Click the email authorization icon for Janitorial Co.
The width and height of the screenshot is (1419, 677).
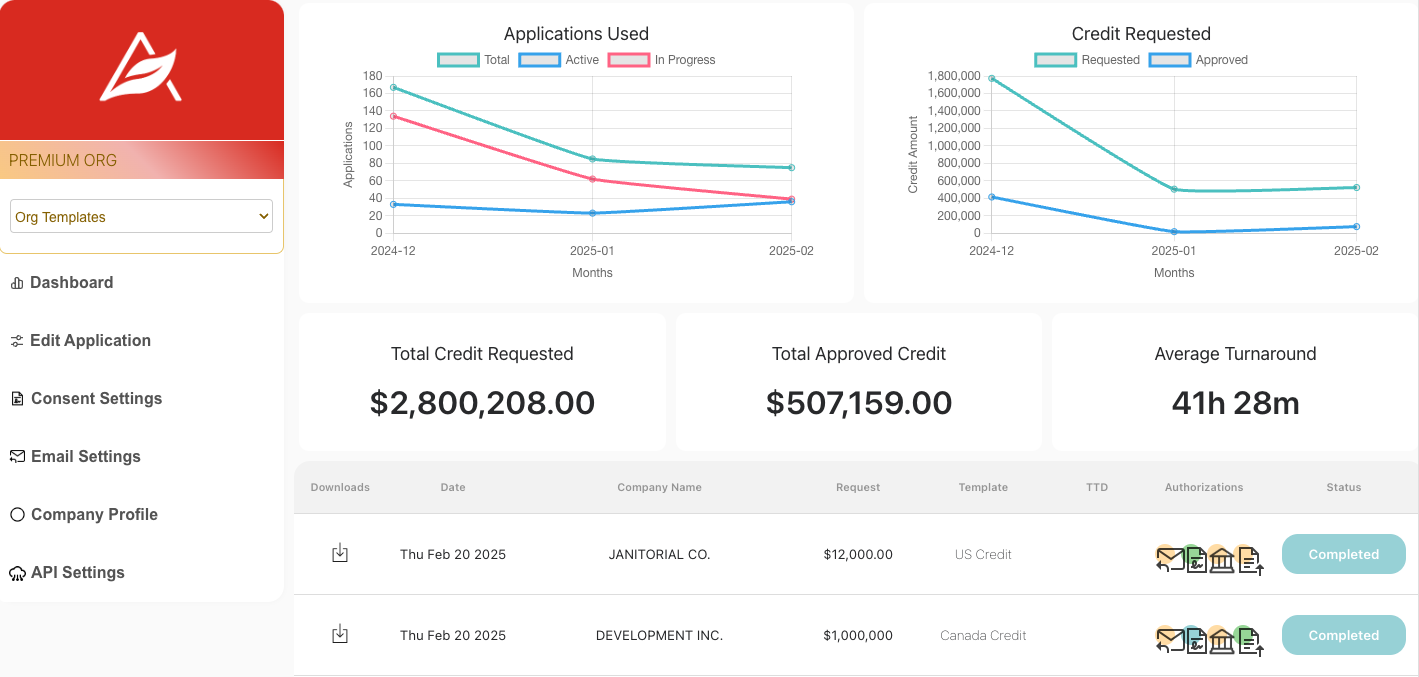pyautogui.click(x=1168, y=559)
